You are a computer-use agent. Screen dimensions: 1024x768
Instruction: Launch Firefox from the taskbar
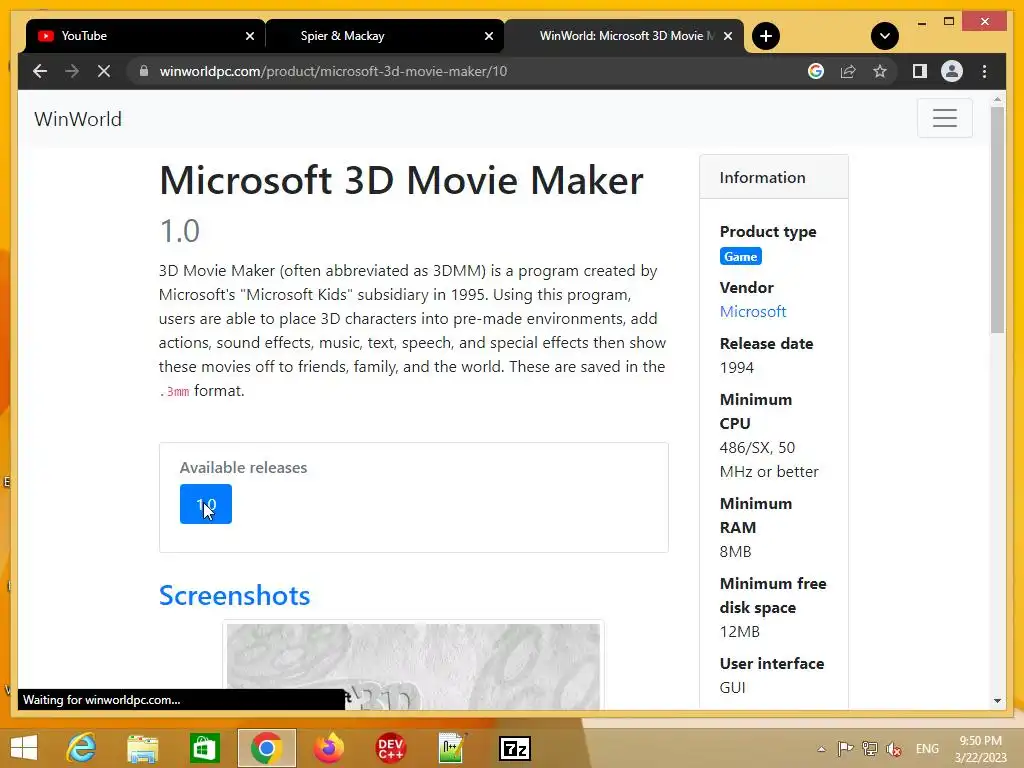(x=328, y=748)
